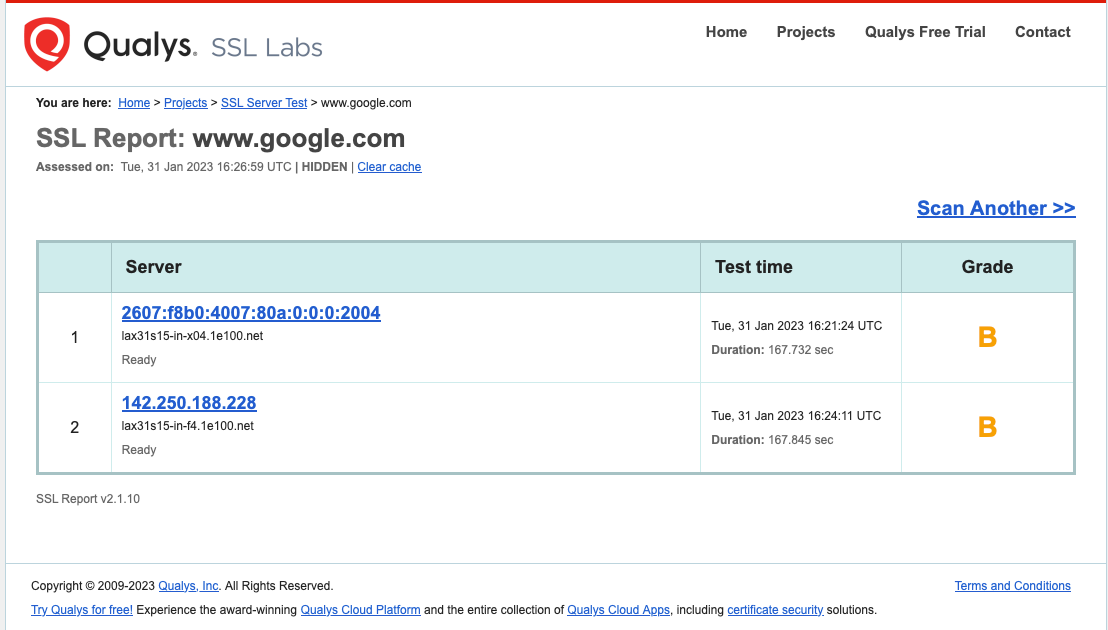1108x630 pixels.
Task: Open the Home navigation menu item
Action: coord(726,32)
